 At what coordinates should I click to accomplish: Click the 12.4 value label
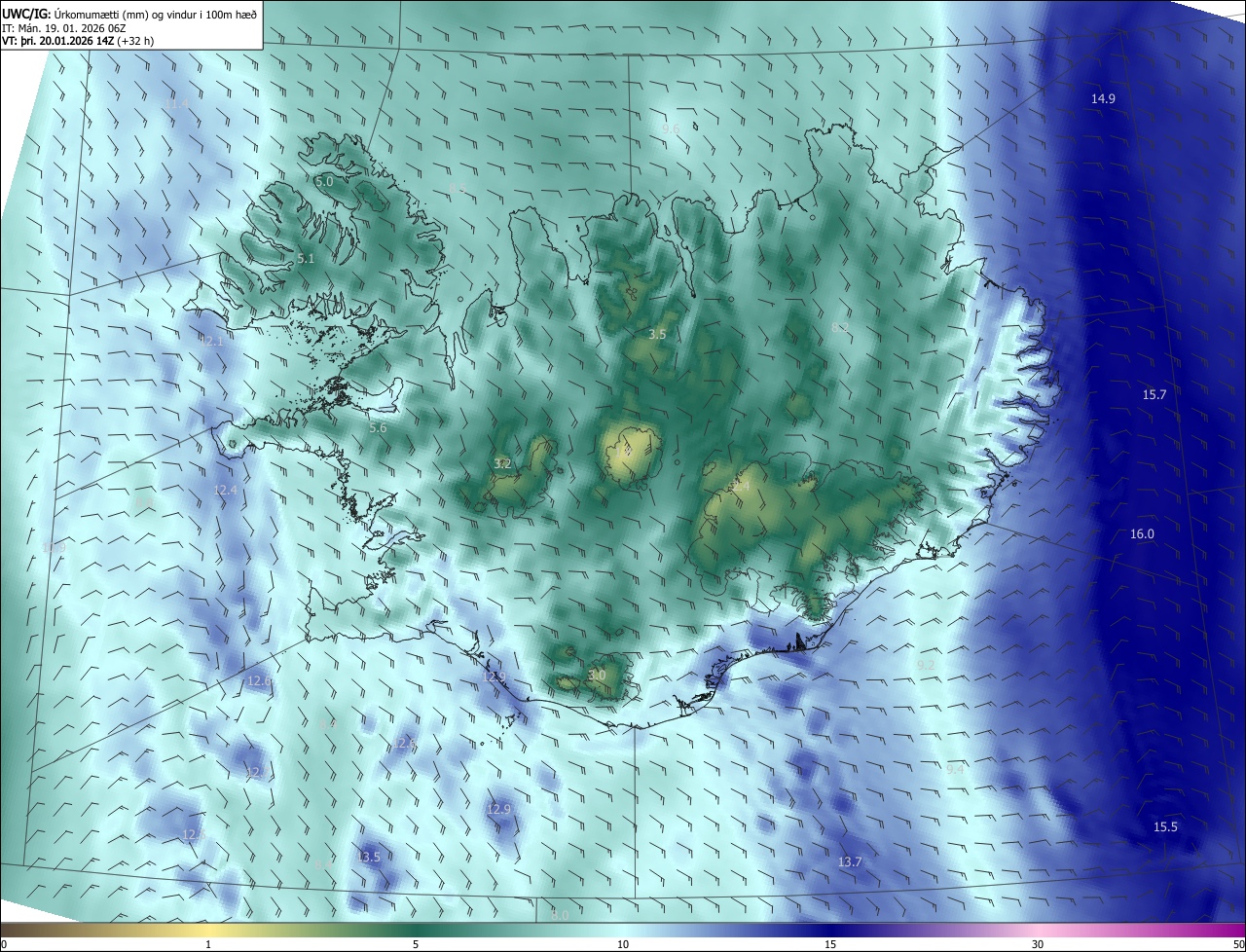pyautogui.click(x=225, y=490)
